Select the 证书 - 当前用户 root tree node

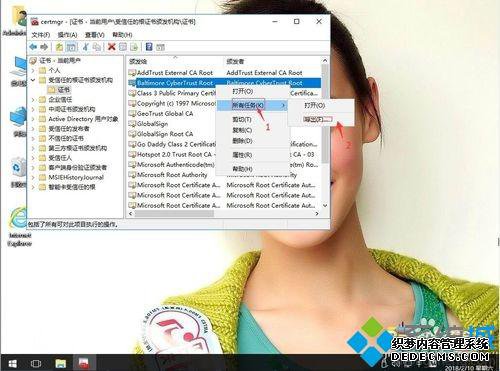[59, 61]
